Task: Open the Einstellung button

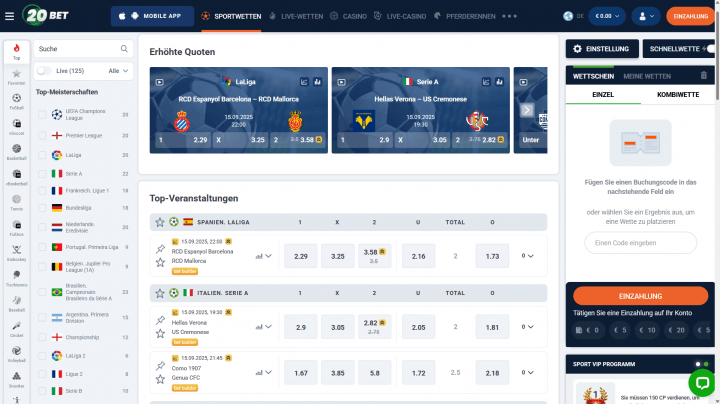Action: (x=602, y=49)
